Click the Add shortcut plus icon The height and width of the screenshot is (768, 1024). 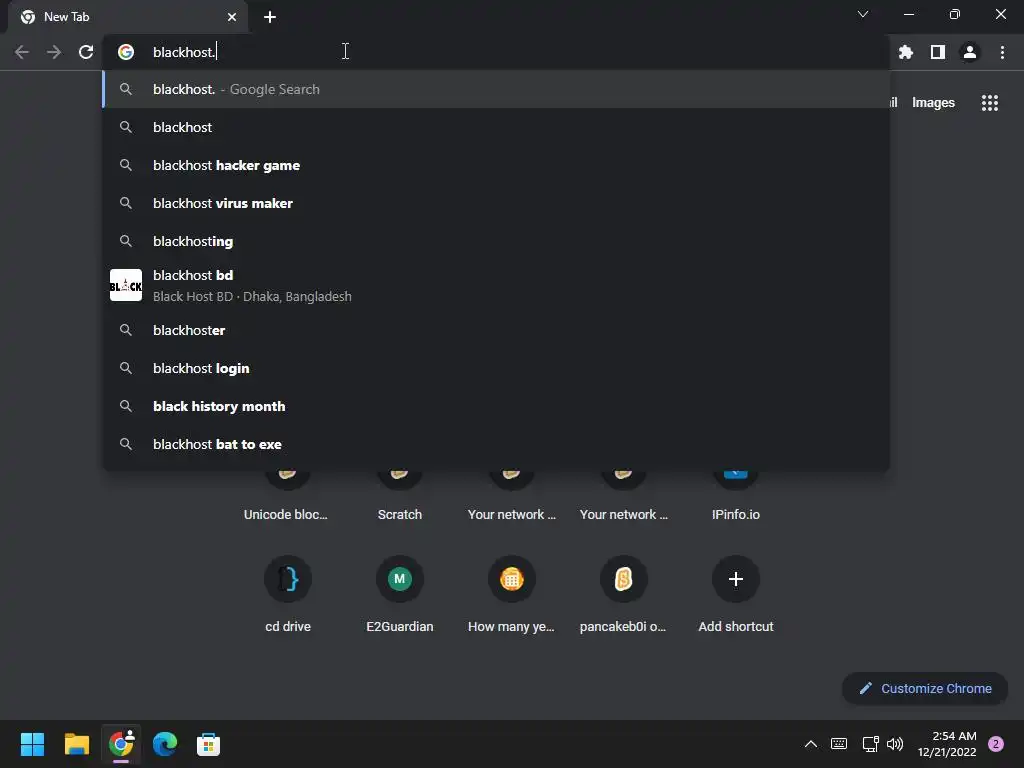tap(735, 579)
